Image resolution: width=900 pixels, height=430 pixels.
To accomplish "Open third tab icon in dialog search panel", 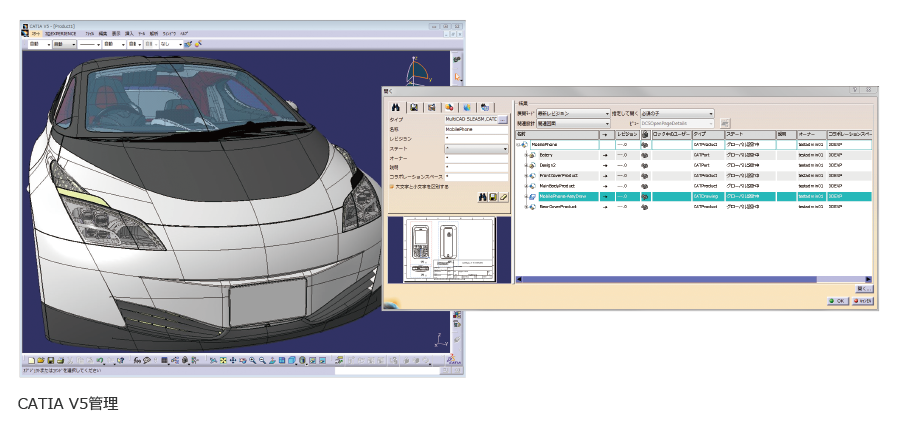I will click(x=432, y=107).
